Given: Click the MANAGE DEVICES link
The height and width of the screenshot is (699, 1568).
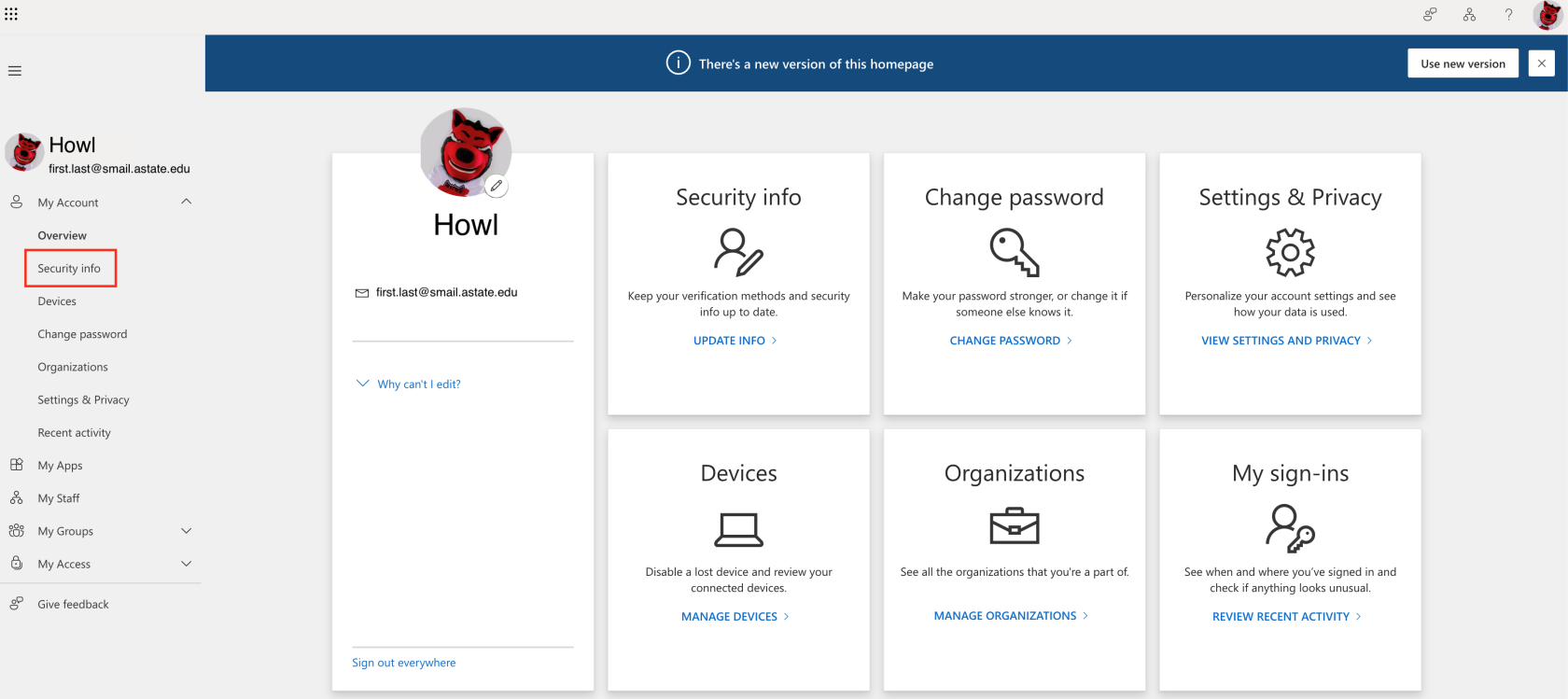Looking at the screenshot, I should (x=735, y=617).
